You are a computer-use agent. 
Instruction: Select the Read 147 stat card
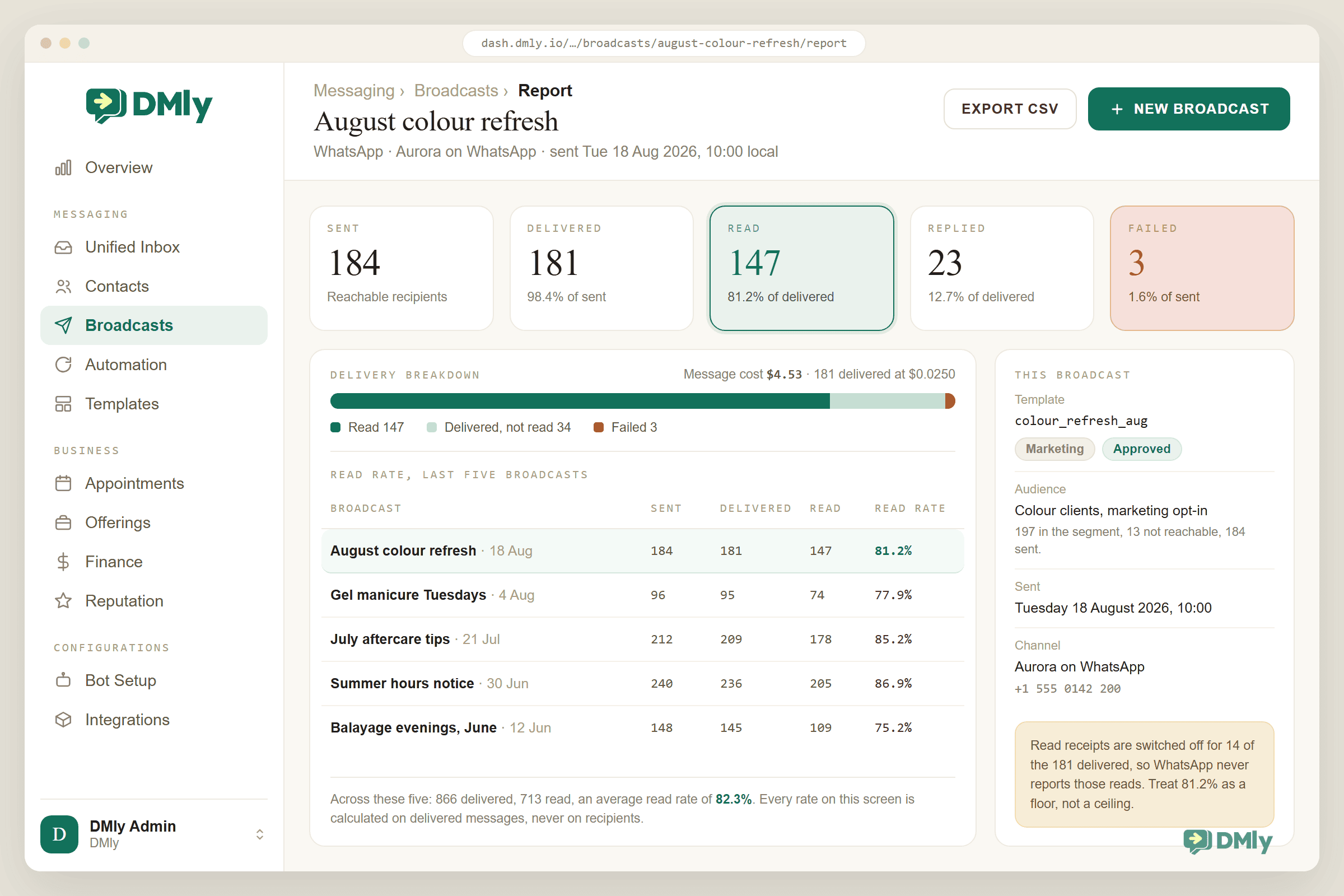click(x=802, y=268)
